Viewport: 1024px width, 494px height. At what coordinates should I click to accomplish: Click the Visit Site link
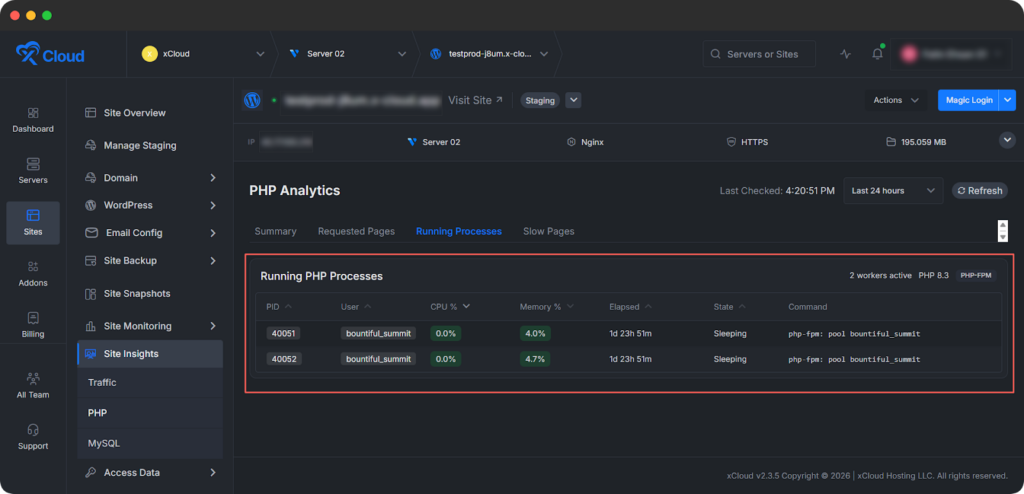tap(475, 100)
